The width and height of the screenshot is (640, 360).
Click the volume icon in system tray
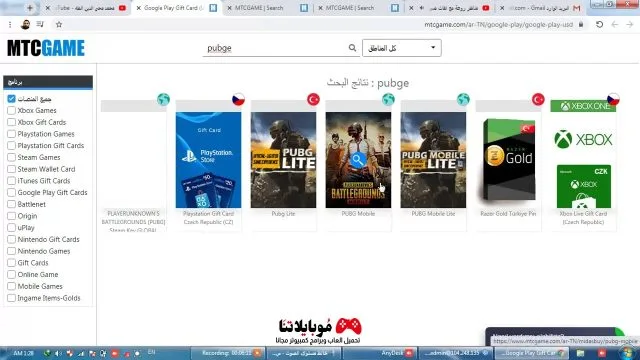(x=58, y=353)
